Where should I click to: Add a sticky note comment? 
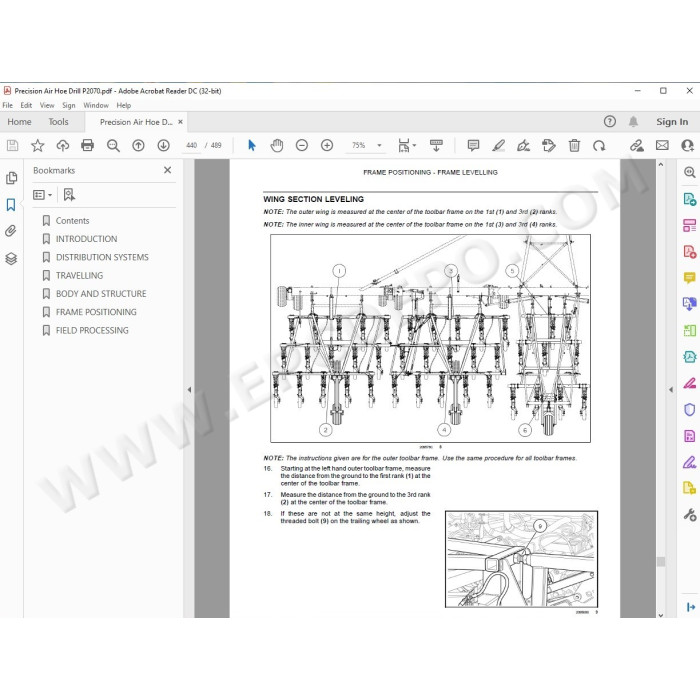(x=473, y=146)
